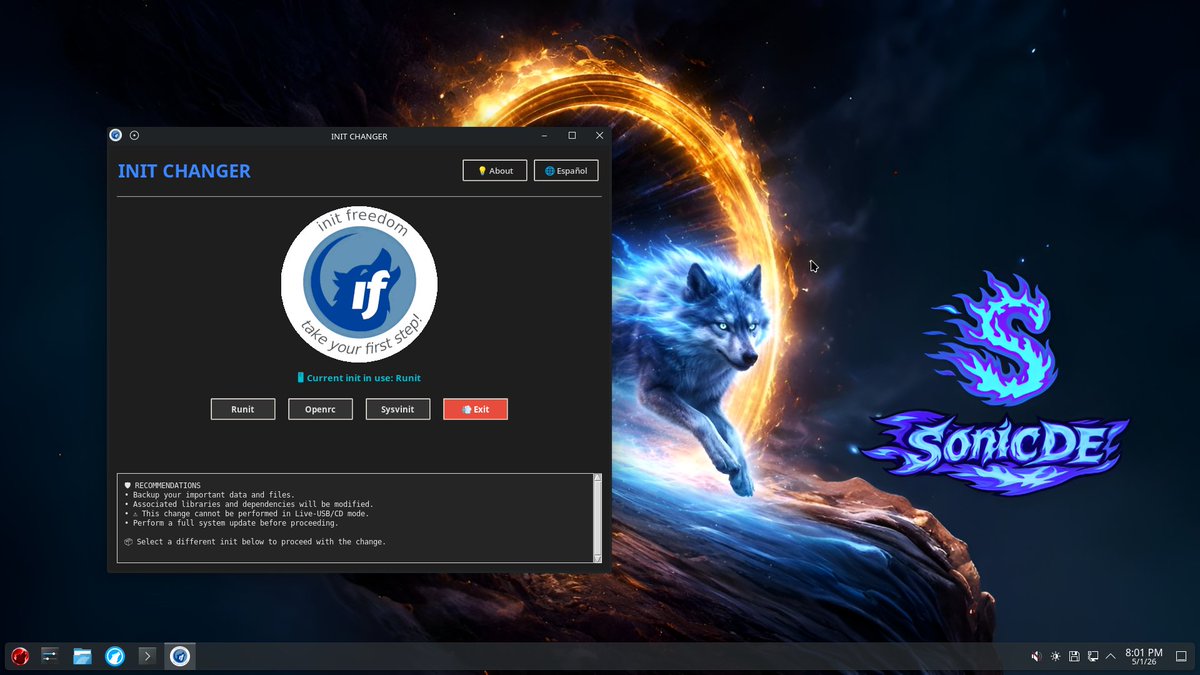Screen dimensions: 1200x675
Task: Click the 'Current init in use: Runit' label
Action: click(x=359, y=378)
